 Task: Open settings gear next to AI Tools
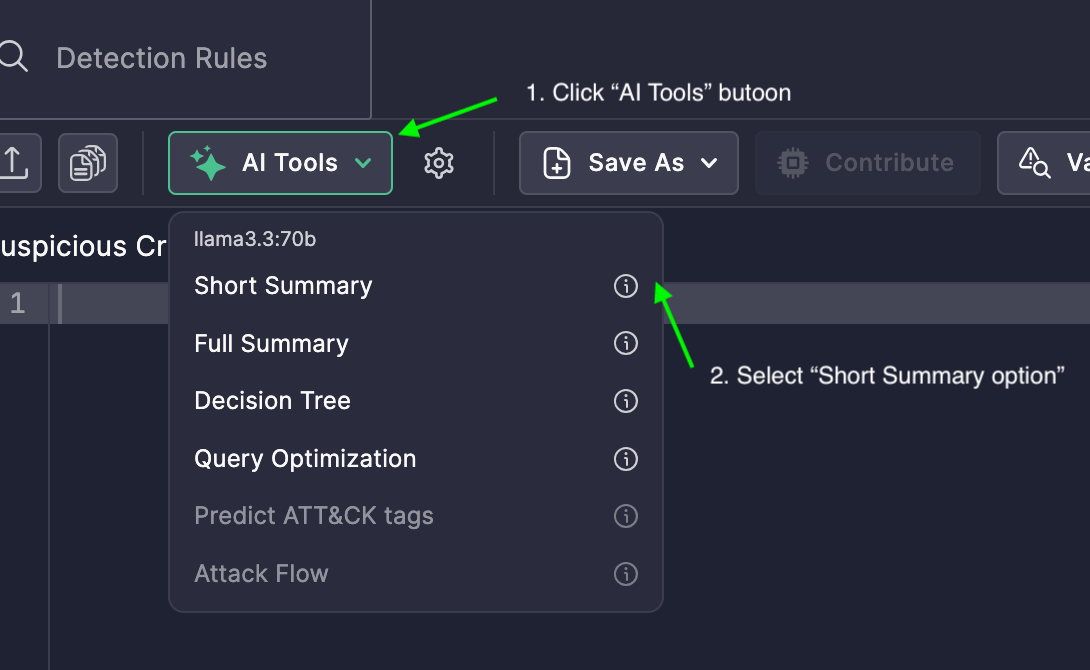coord(439,163)
